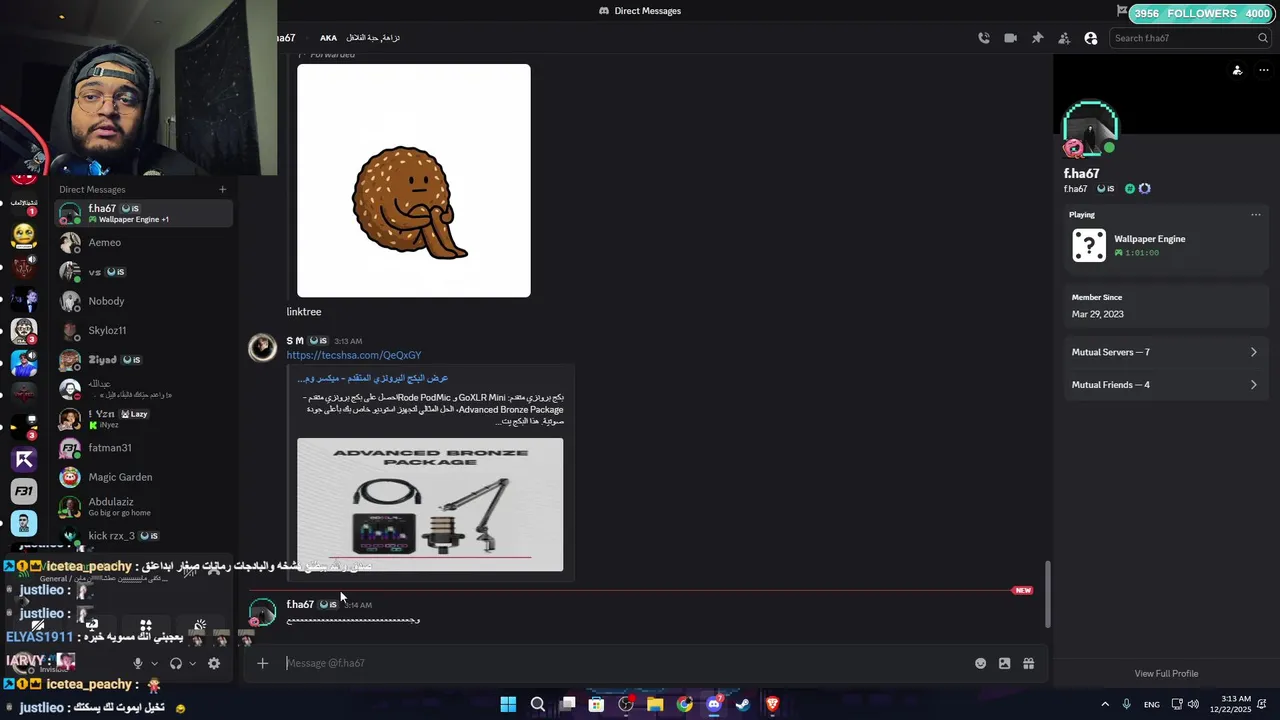
Task: Start a voice call with f.ha67
Action: [x=984, y=38]
